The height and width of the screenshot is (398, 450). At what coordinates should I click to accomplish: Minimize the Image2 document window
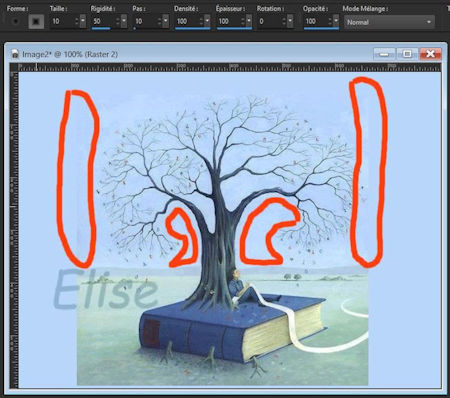tap(384, 54)
